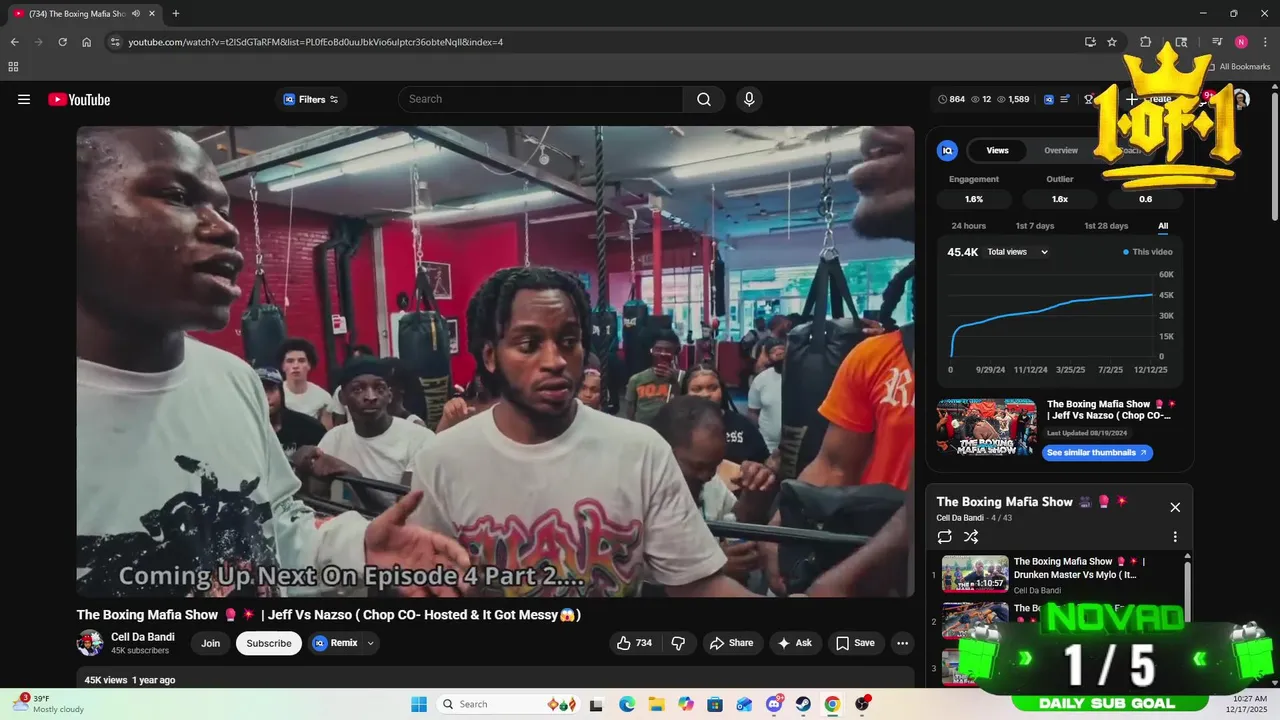
Task: Open Cell Da Bandi channel avatar
Action: point(90,643)
